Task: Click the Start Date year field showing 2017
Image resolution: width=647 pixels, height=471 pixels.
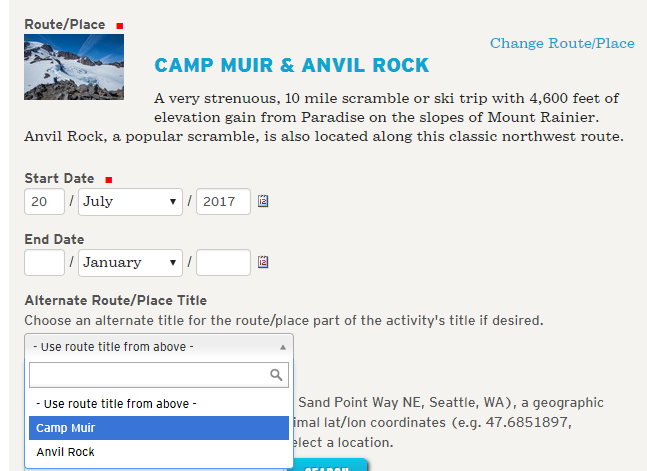Action: [223, 201]
